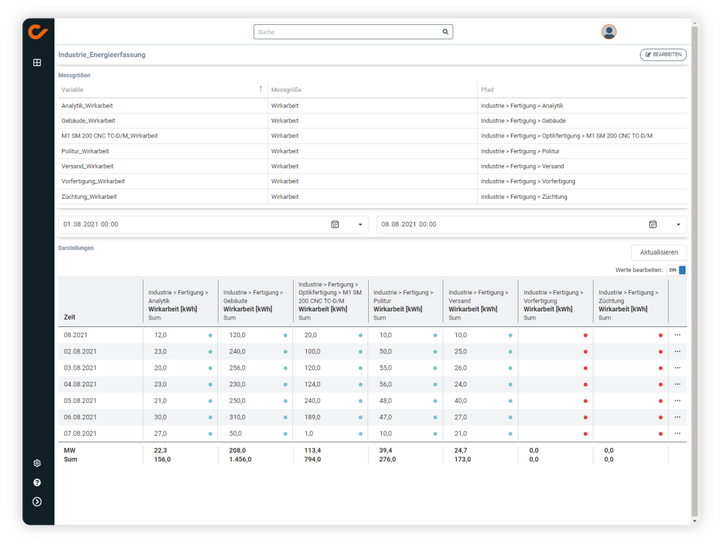This screenshot has width=720, height=540.
Task: Open calendar picker for end date 08.08.2021
Action: click(652, 225)
